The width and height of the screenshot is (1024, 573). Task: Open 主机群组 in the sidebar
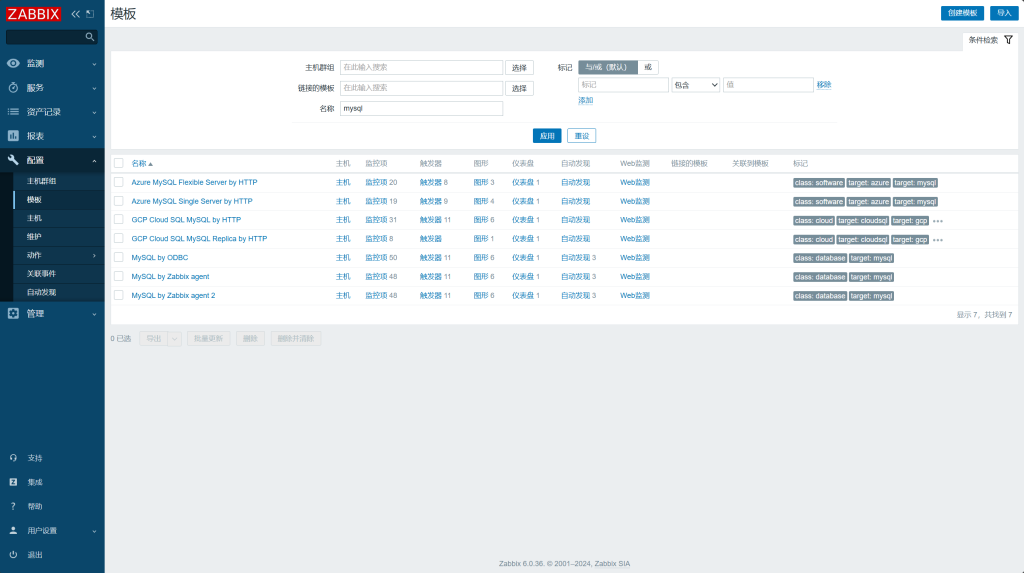41,181
